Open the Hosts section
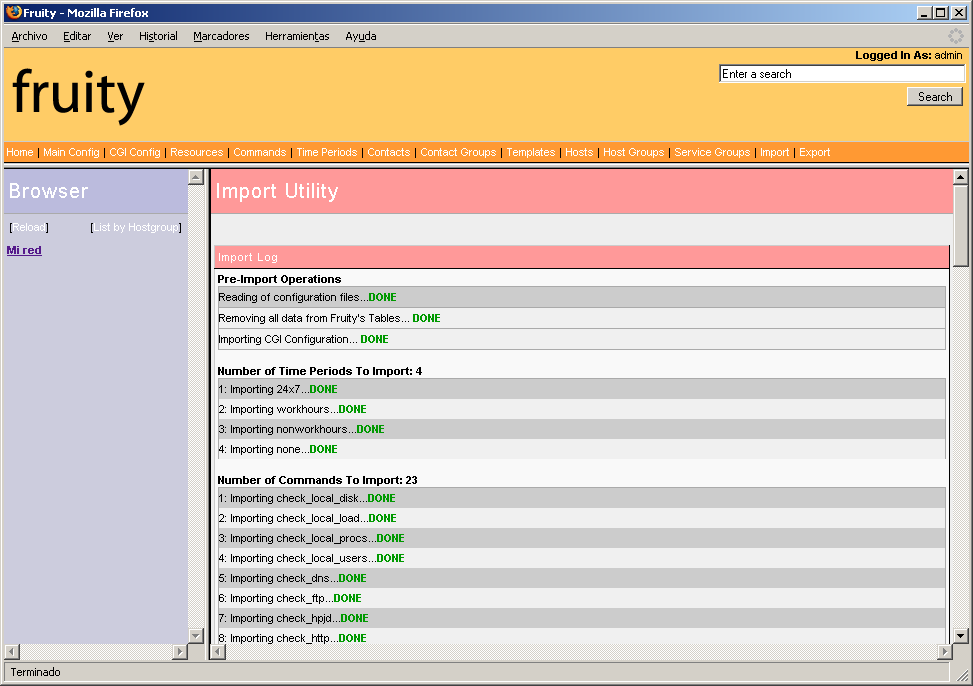This screenshot has width=973, height=686. click(579, 152)
